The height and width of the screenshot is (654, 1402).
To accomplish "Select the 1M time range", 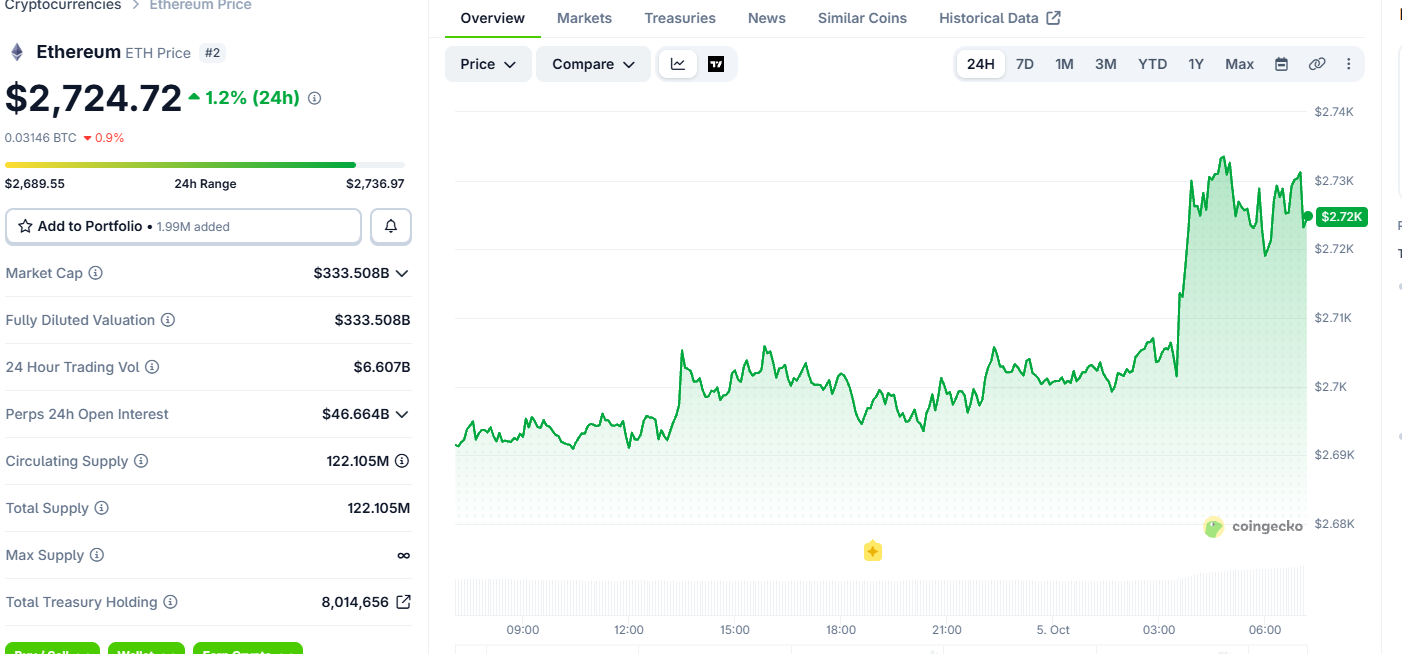I will coord(1064,64).
